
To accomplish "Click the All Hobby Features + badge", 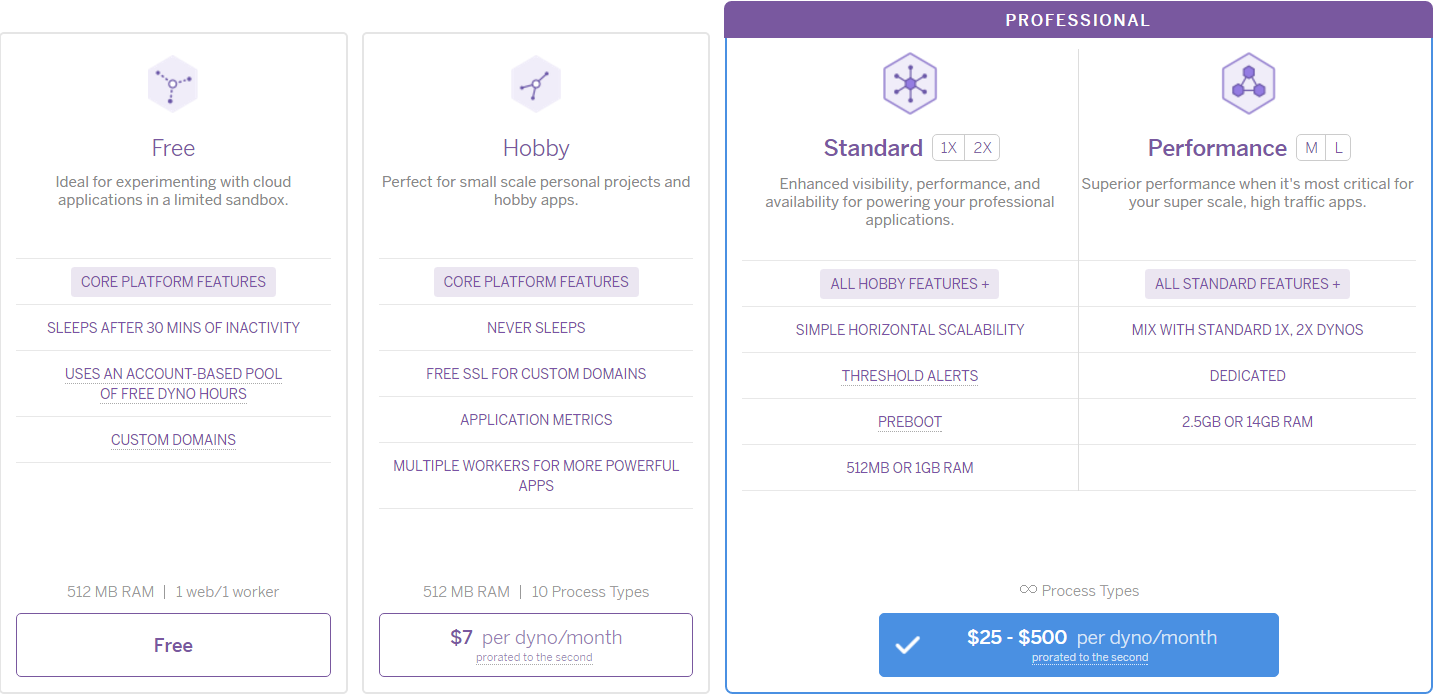I will click(910, 284).
